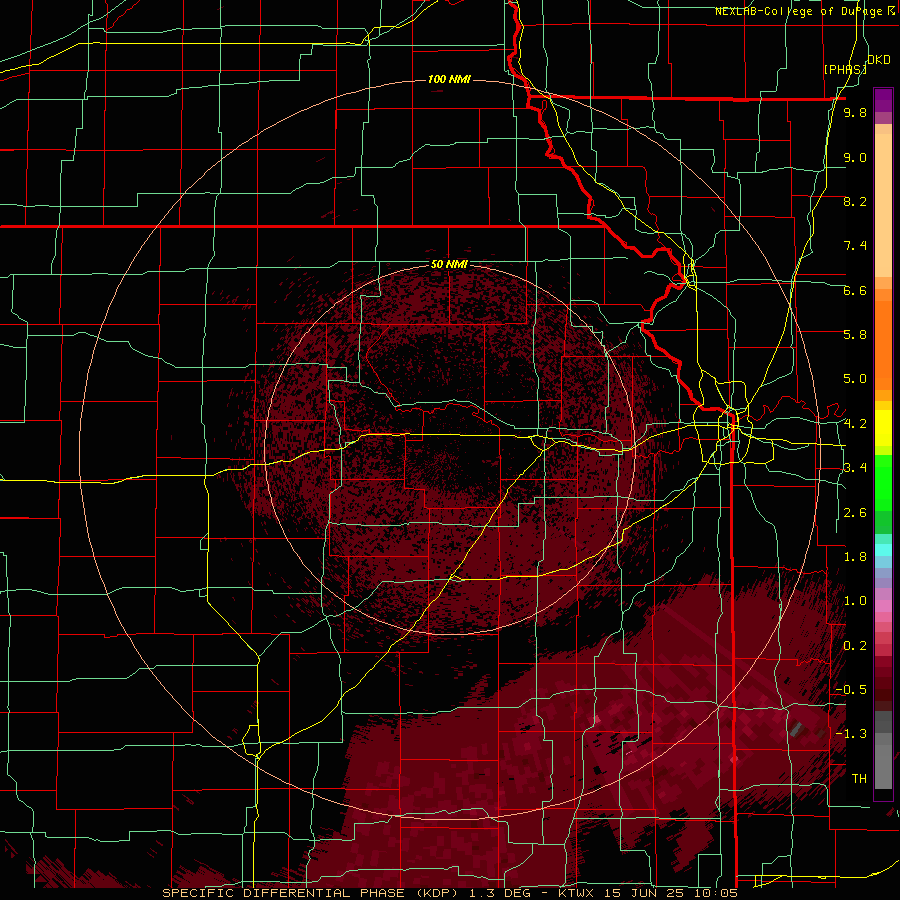Click the TH label on the color scale

coord(859,779)
